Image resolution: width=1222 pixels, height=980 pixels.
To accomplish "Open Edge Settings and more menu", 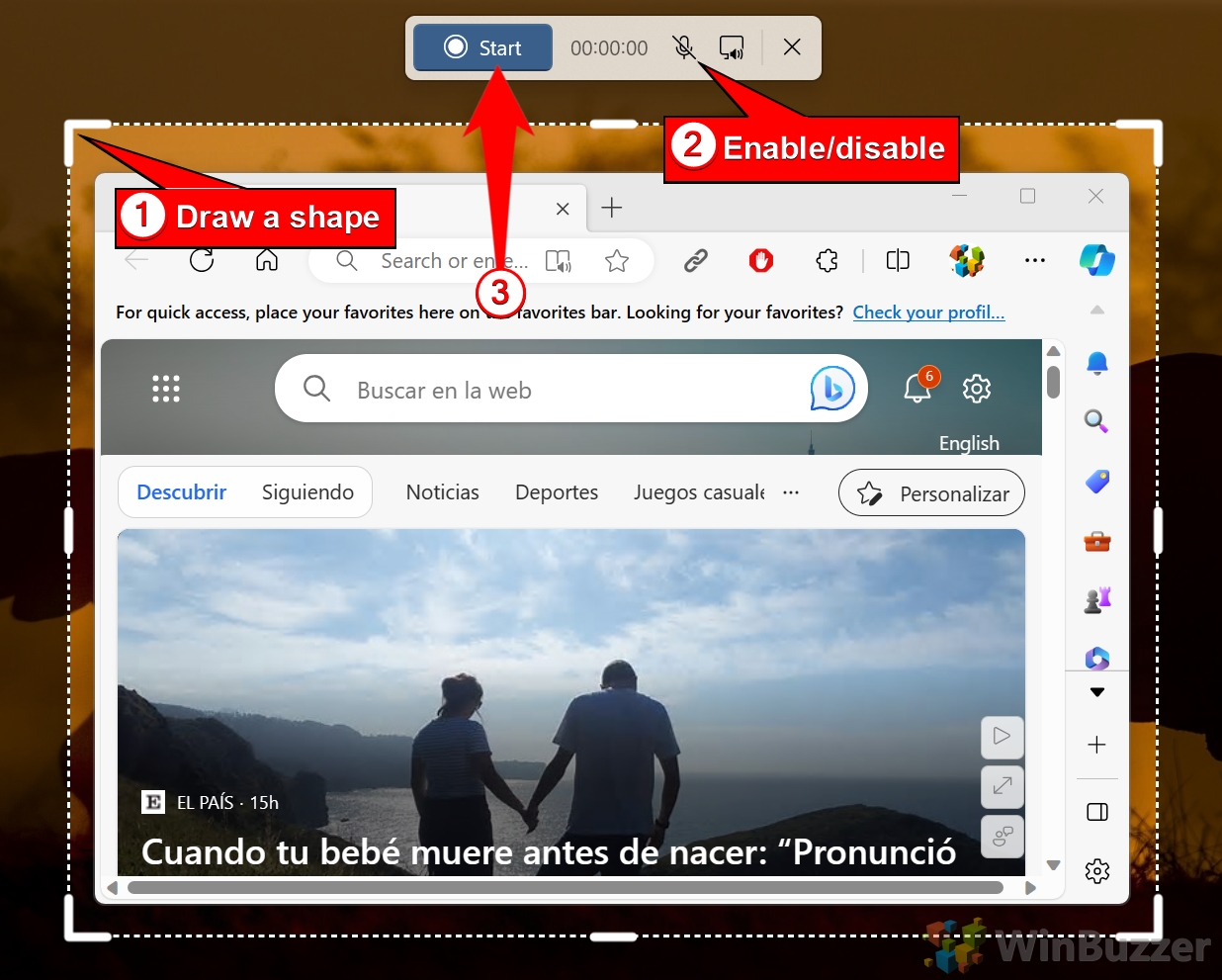I will tap(1035, 260).
